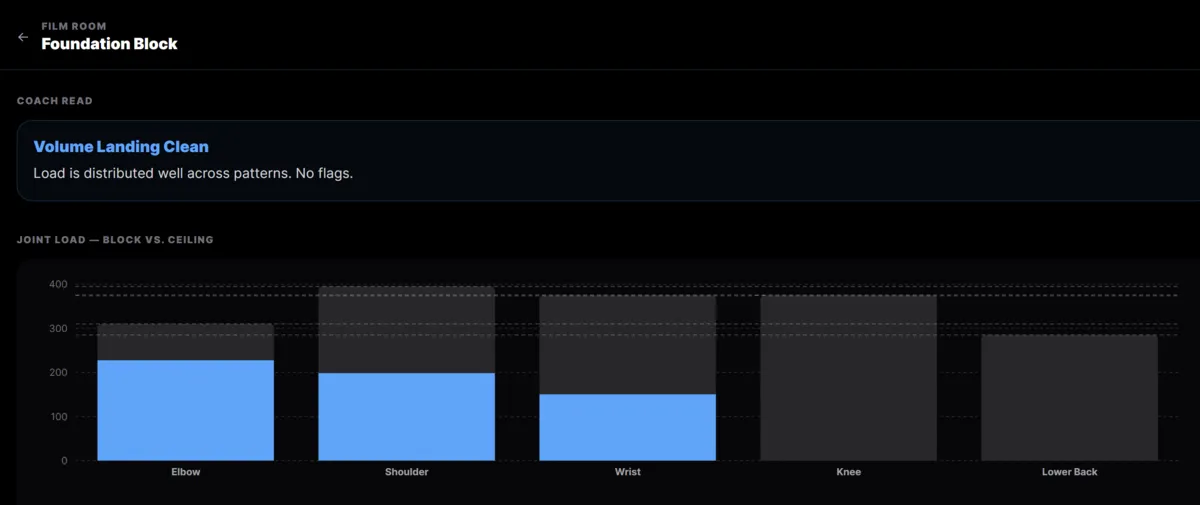Open the Volume Landing Clean heading
This screenshot has height=505, width=1200.
[x=121, y=146]
